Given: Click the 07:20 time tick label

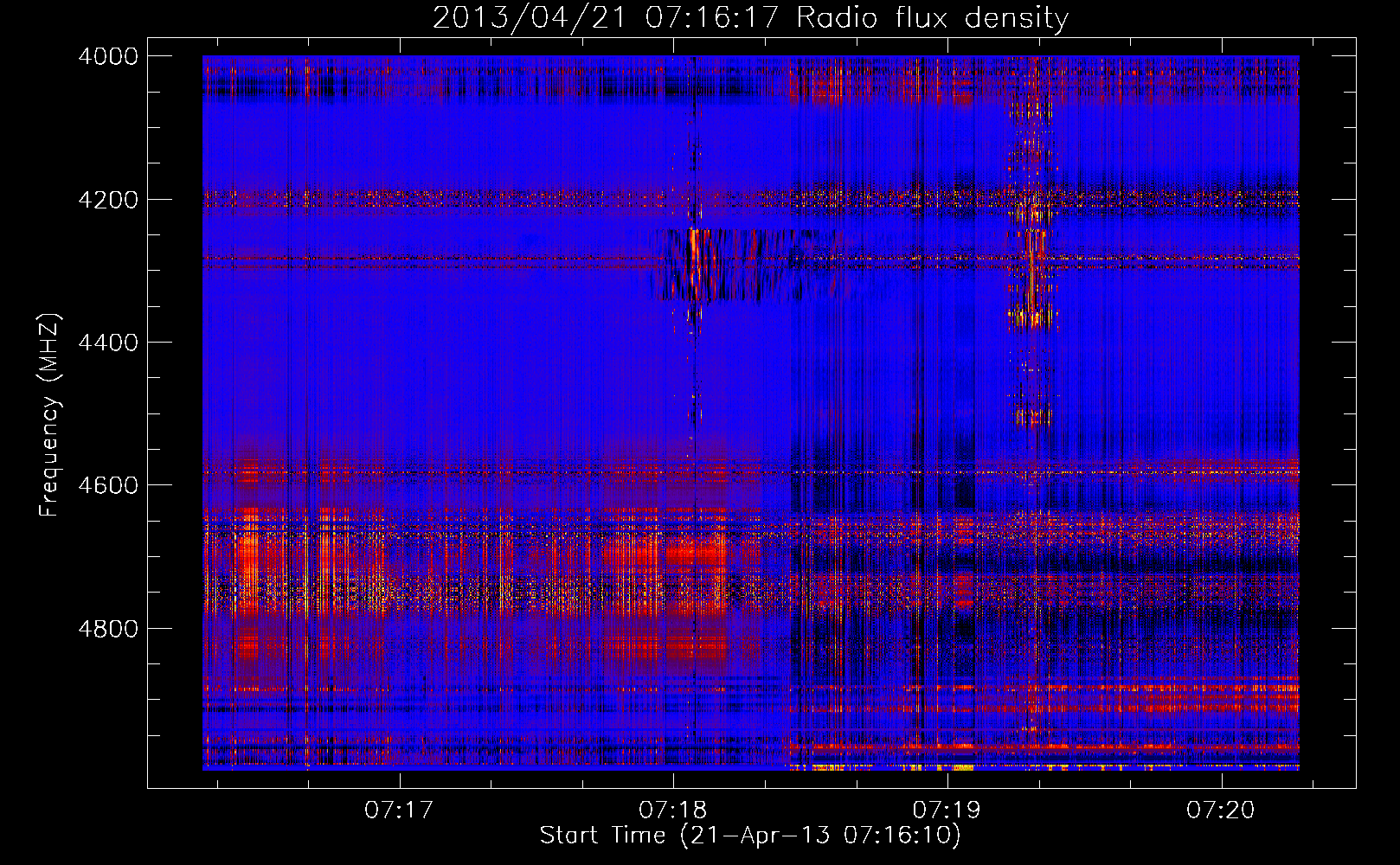Looking at the screenshot, I should click(1221, 811).
